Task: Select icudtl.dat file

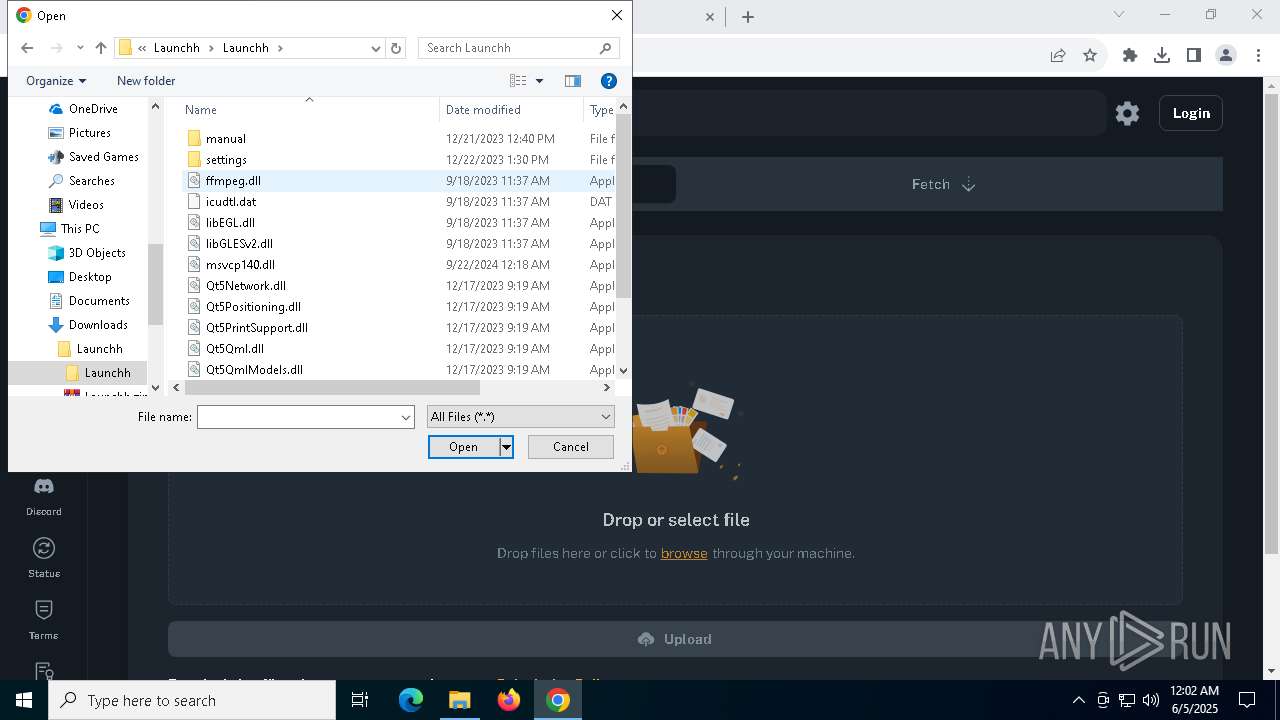Action: 231,202
